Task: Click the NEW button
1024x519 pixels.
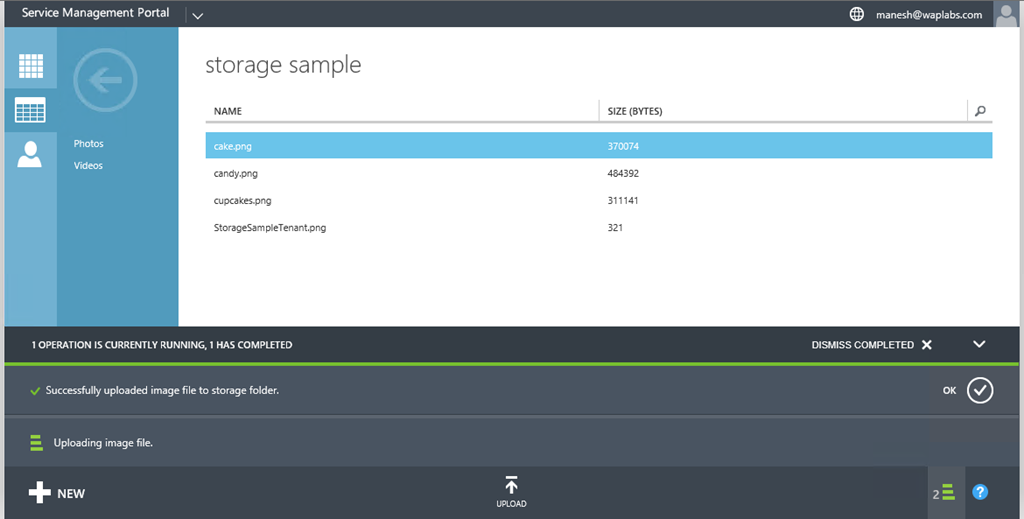Action: click(57, 493)
